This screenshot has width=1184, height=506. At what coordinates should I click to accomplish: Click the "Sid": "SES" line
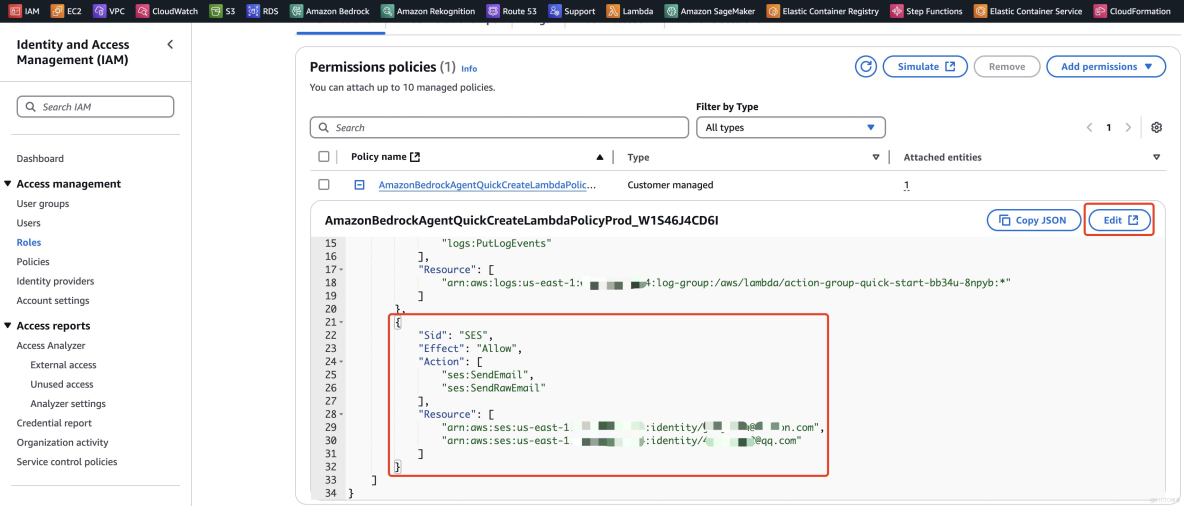click(x=455, y=335)
